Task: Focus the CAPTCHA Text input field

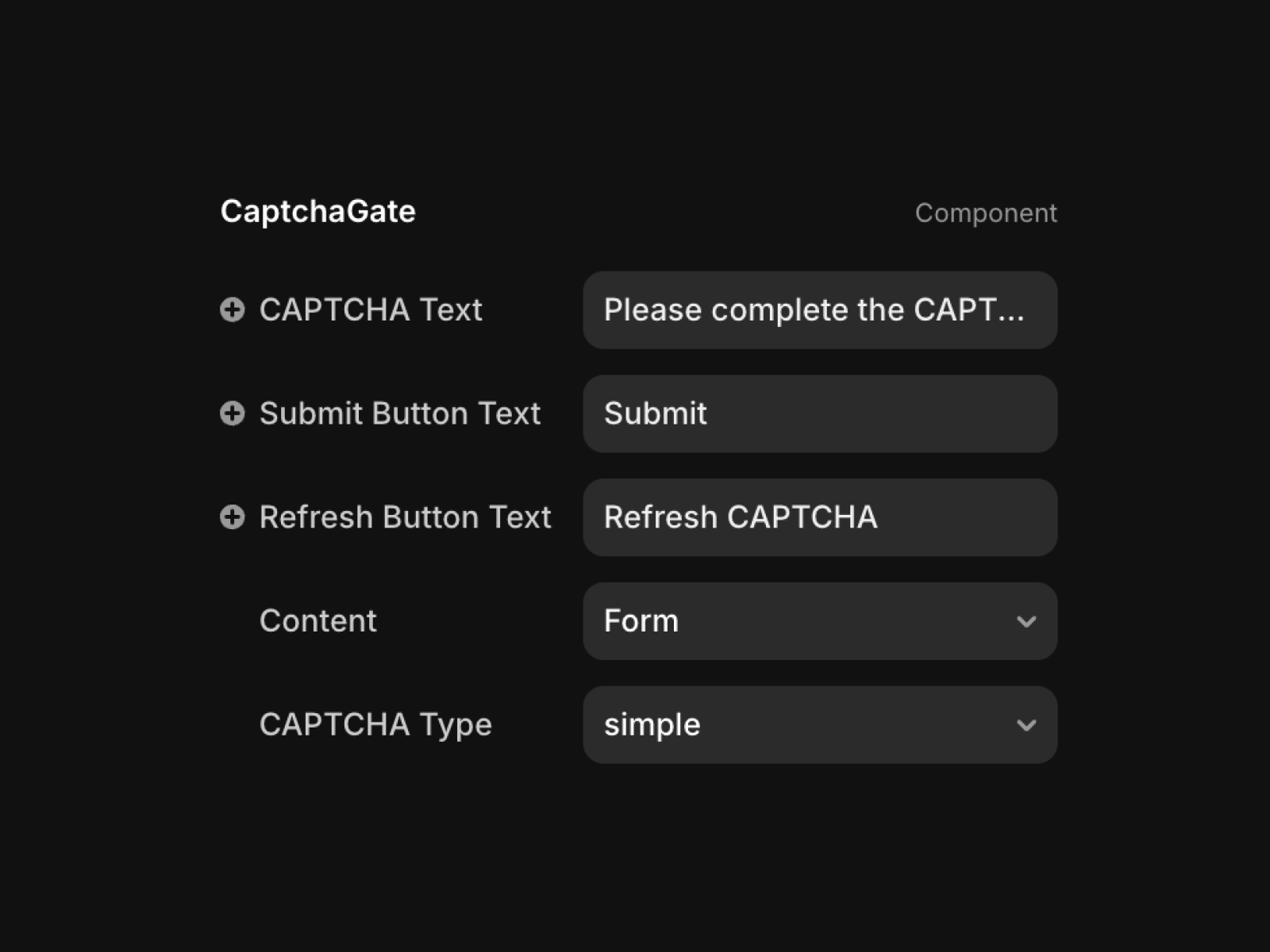Action: 819,310
